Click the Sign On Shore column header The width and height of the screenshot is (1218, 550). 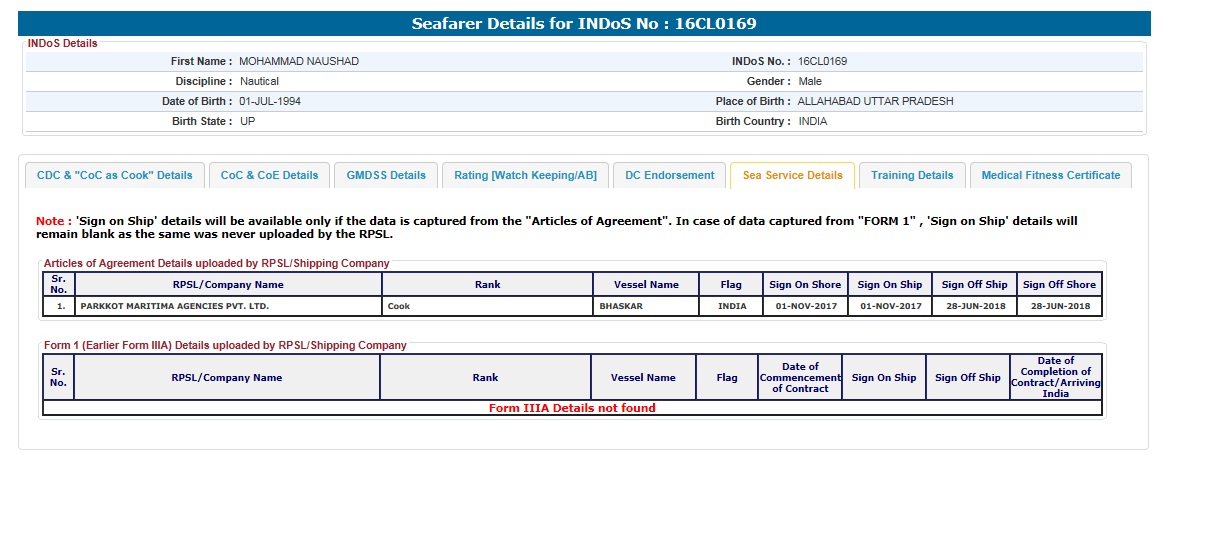[x=805, y=285]
